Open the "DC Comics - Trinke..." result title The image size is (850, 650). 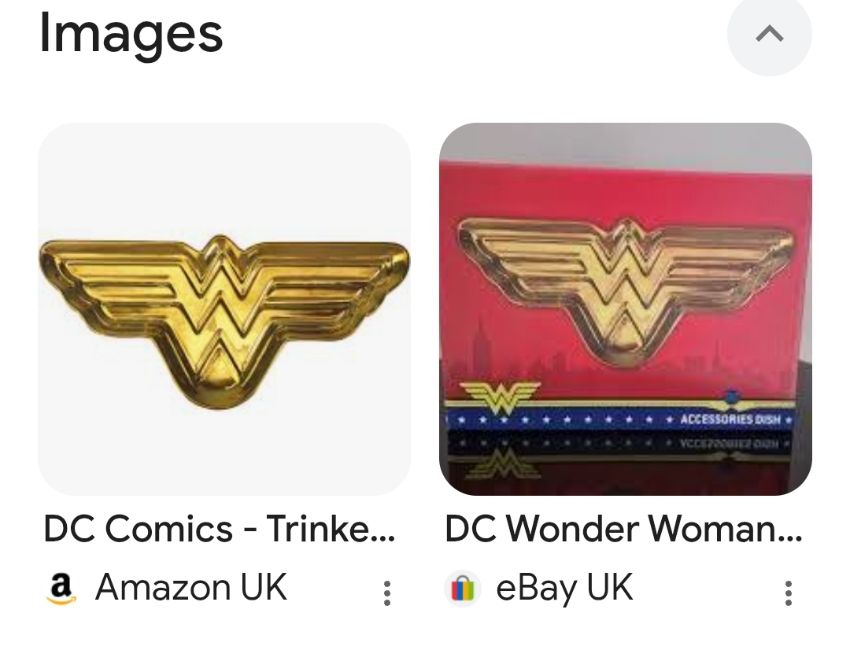pos(219,529)
